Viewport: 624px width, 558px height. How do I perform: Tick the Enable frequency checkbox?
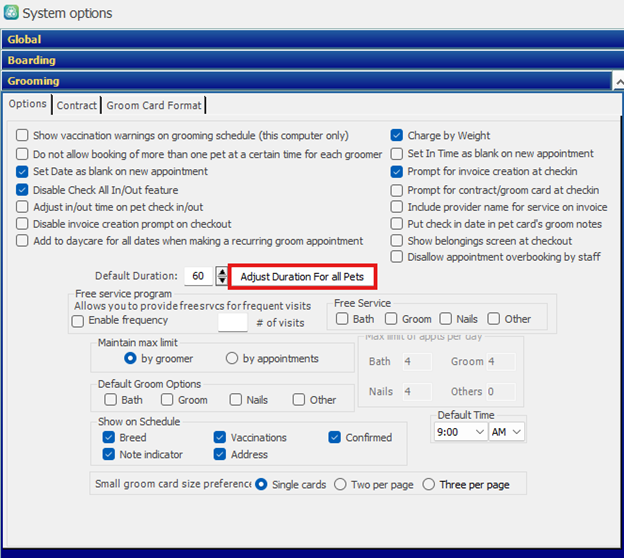pyautogui.click(x=78, y=321)
